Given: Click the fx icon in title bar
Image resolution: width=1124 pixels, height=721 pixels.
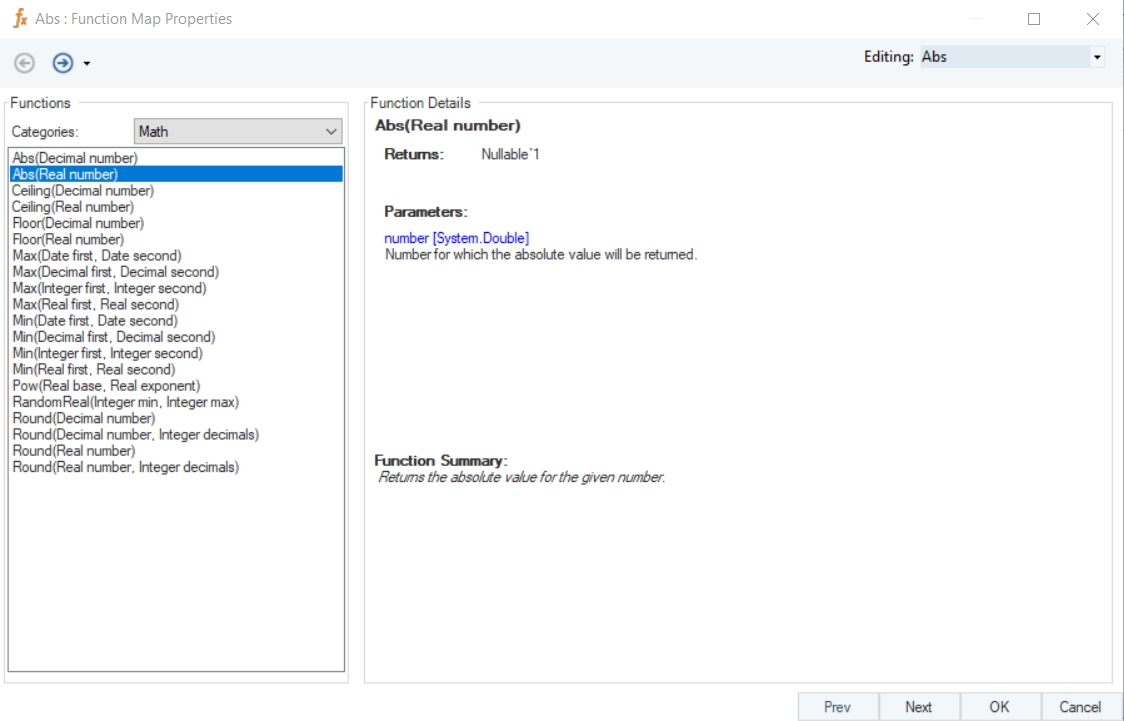Looking at the screenshot, I should pos(20,18).
